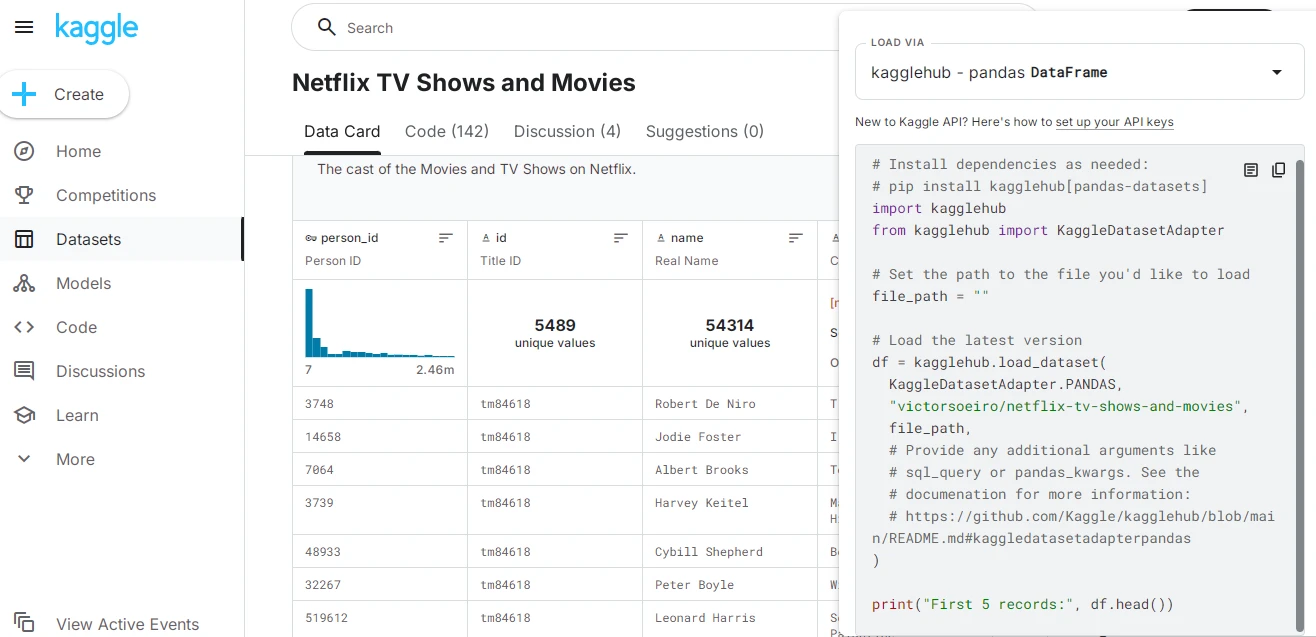Switch to the Data Card tab
Screen dimensions: 1316x637
pyautogui.click(x=342, y=132)
